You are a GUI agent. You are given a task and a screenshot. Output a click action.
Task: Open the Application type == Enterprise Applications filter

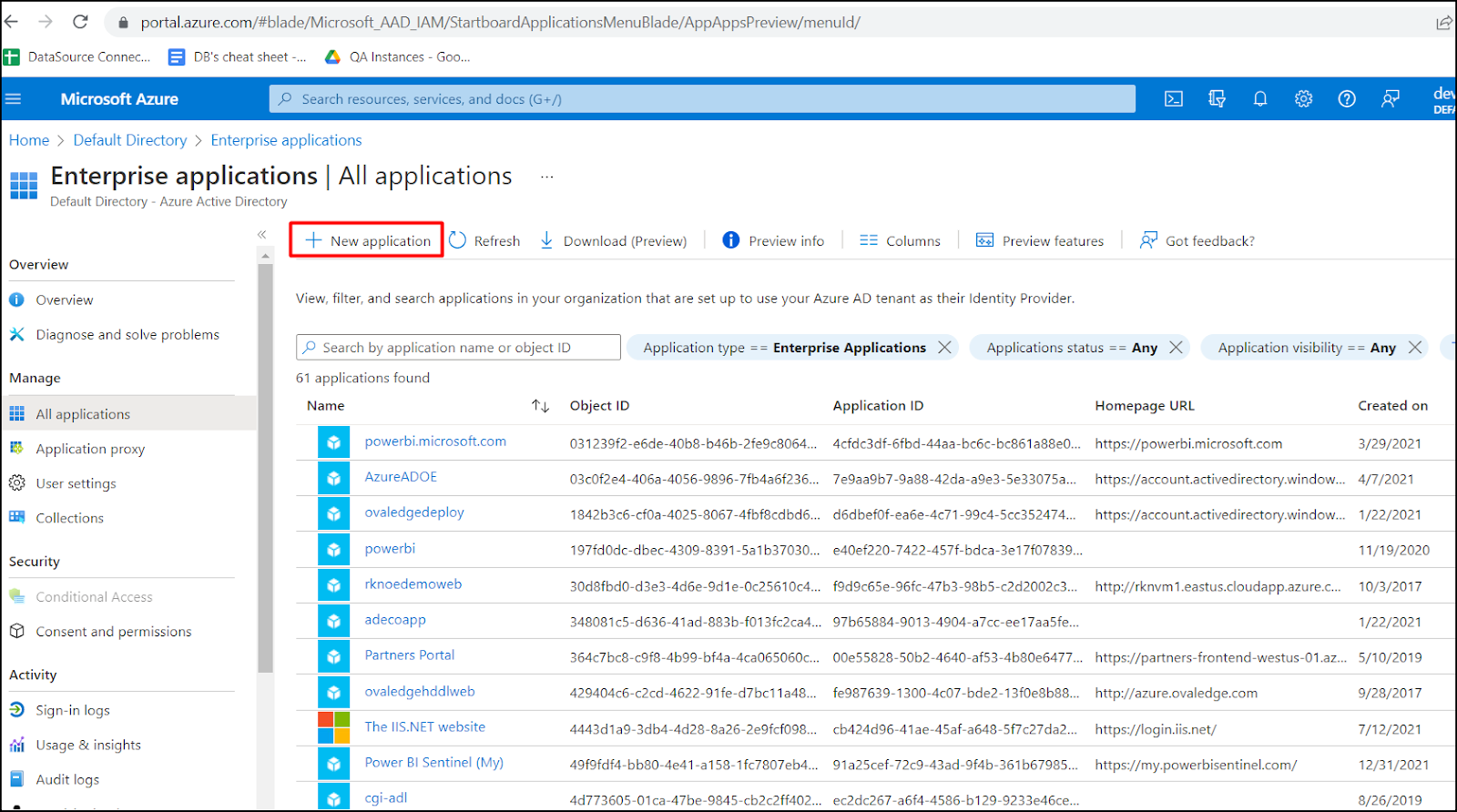tap(784, 347)
